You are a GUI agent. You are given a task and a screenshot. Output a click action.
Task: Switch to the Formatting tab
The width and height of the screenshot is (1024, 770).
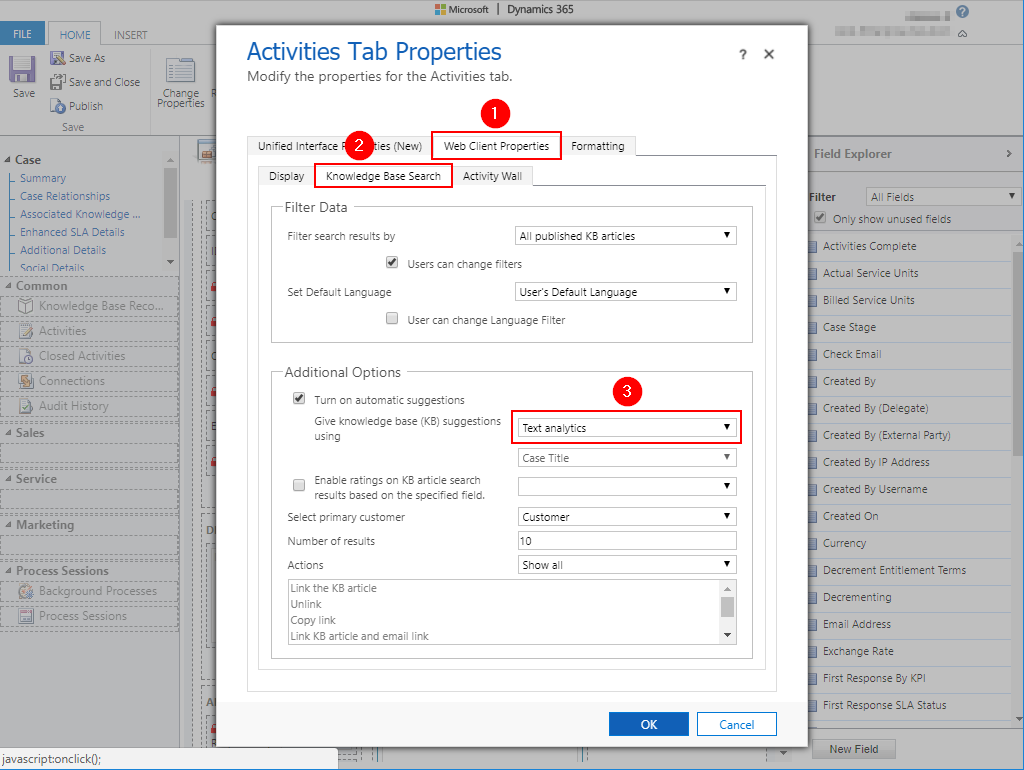click(597, 146)
